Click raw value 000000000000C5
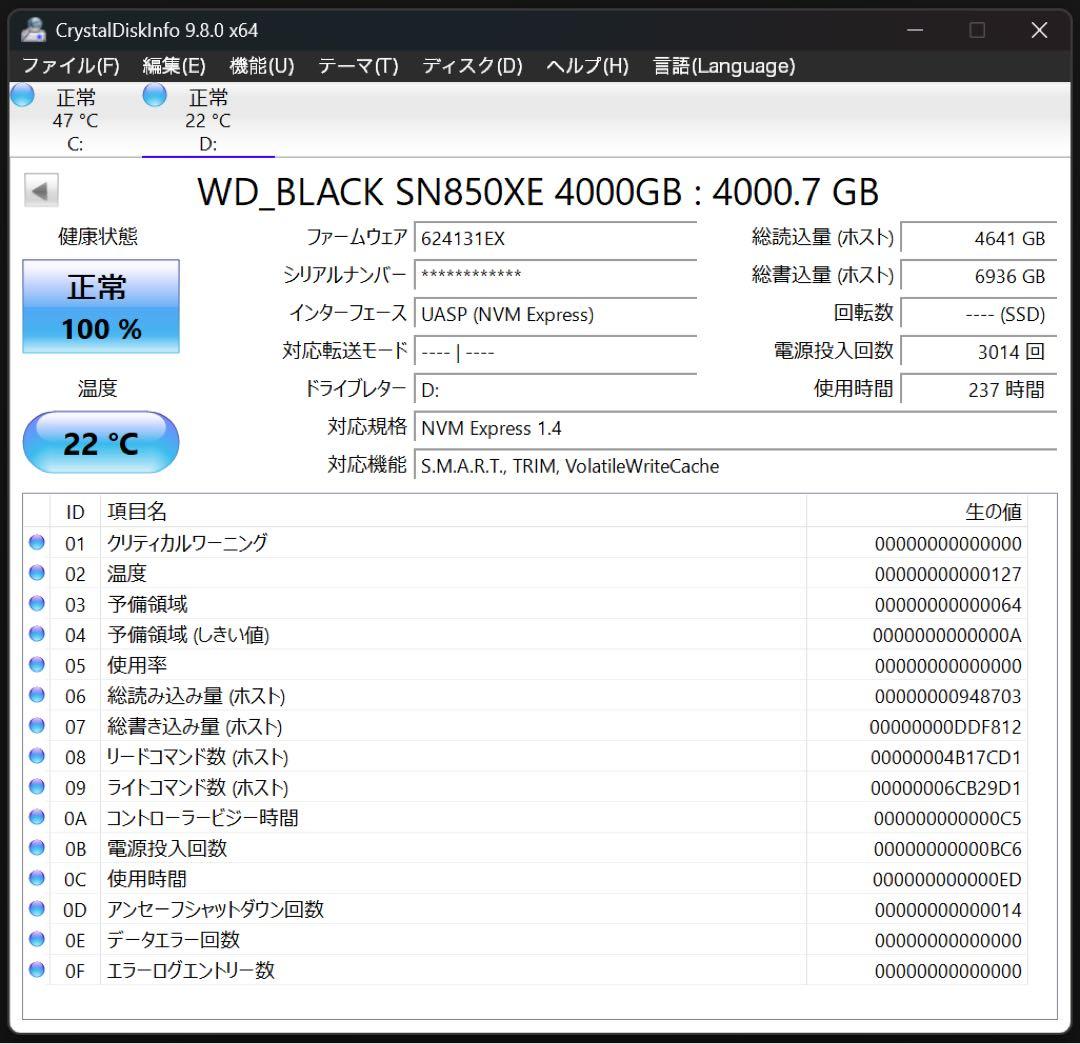 [948, 818]
